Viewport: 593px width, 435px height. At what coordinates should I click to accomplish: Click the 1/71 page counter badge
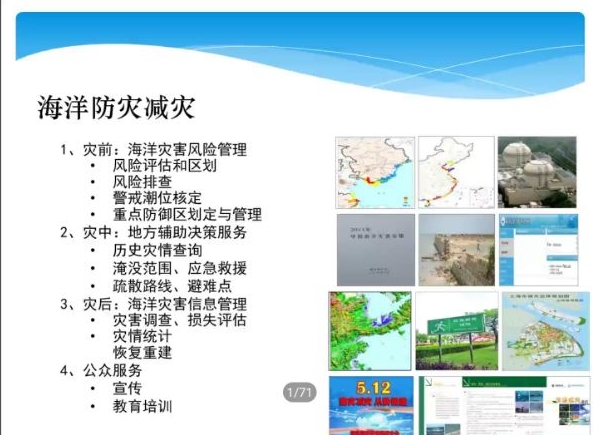pyautogui.click(x=300, y=392)
